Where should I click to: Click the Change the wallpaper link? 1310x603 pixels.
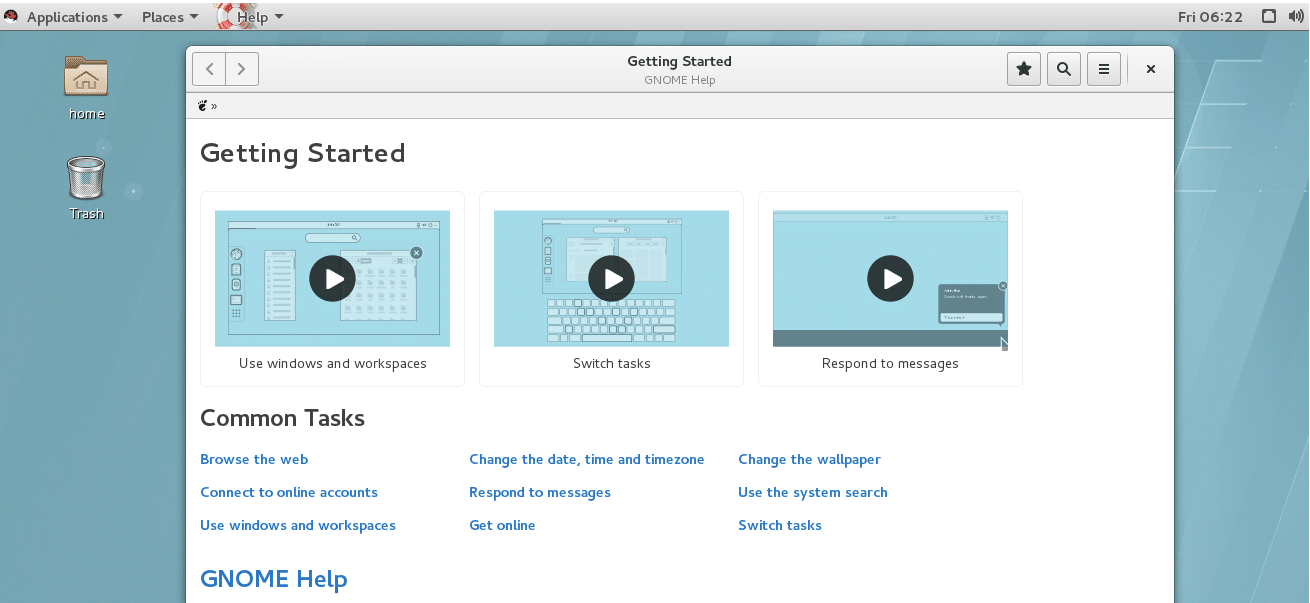pyautogui.click(x=809, y=459)
